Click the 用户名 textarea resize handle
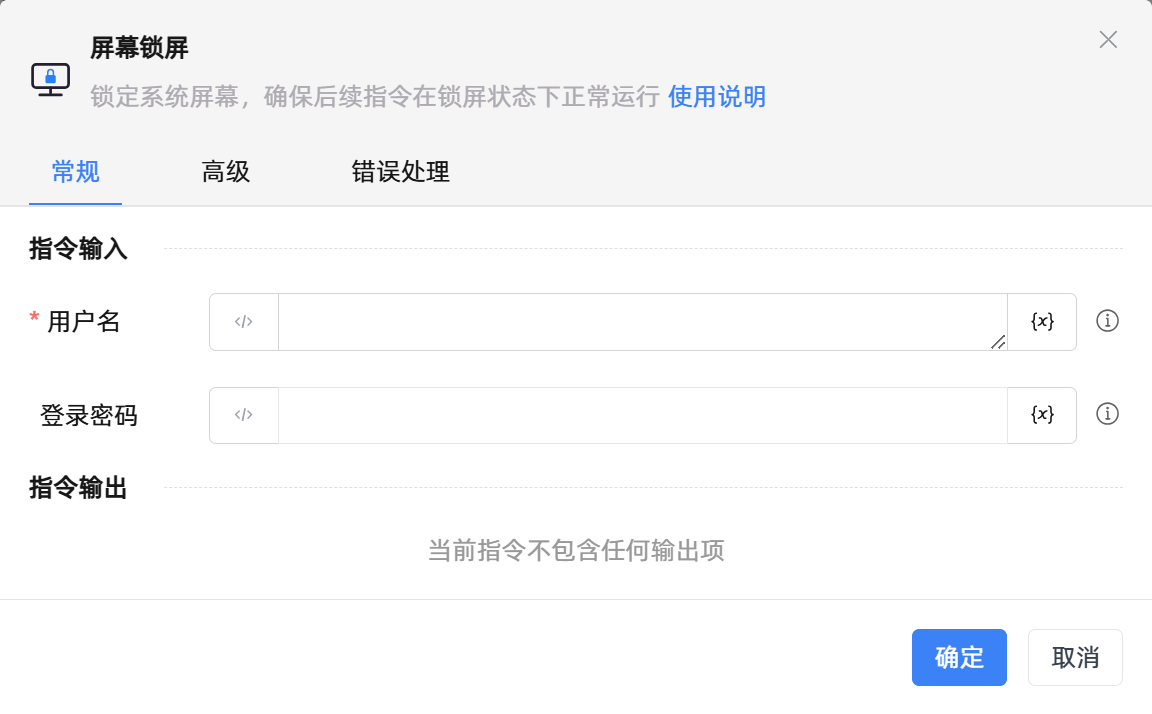The width and height of the screenshot is (1152, 714). point(998,342)
